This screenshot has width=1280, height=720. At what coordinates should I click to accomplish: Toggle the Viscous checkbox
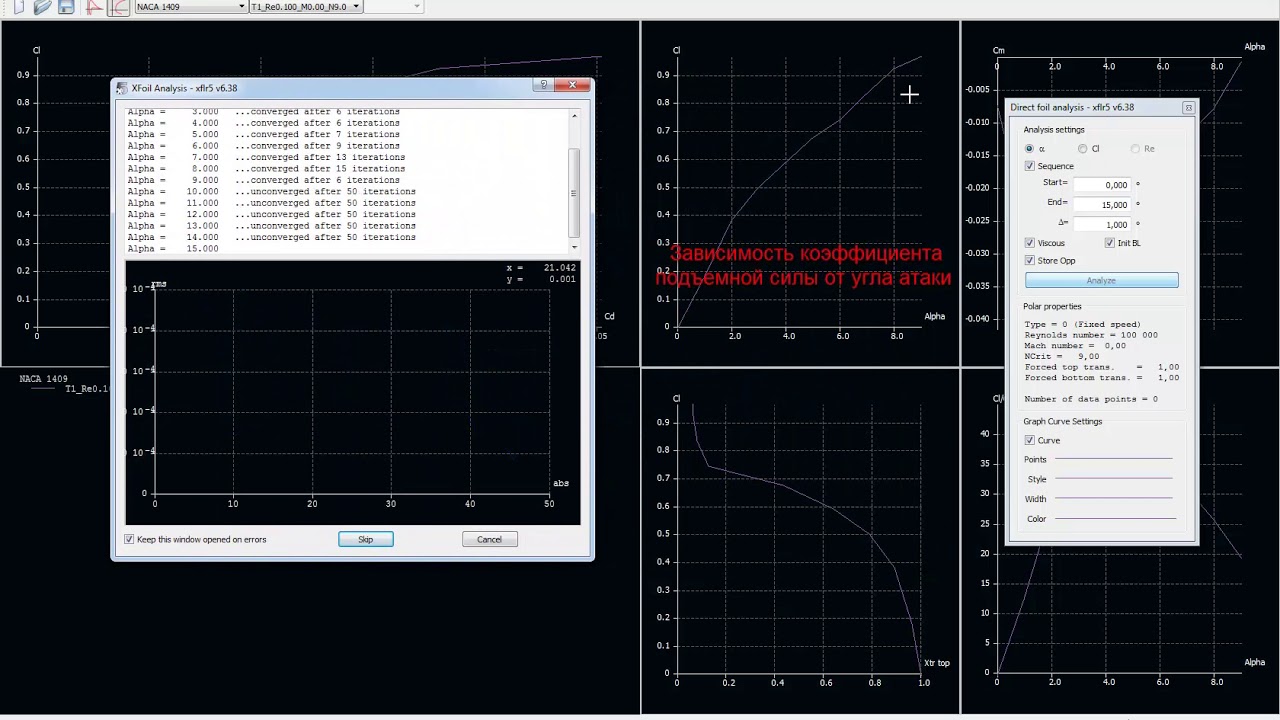click(1030, 243)
